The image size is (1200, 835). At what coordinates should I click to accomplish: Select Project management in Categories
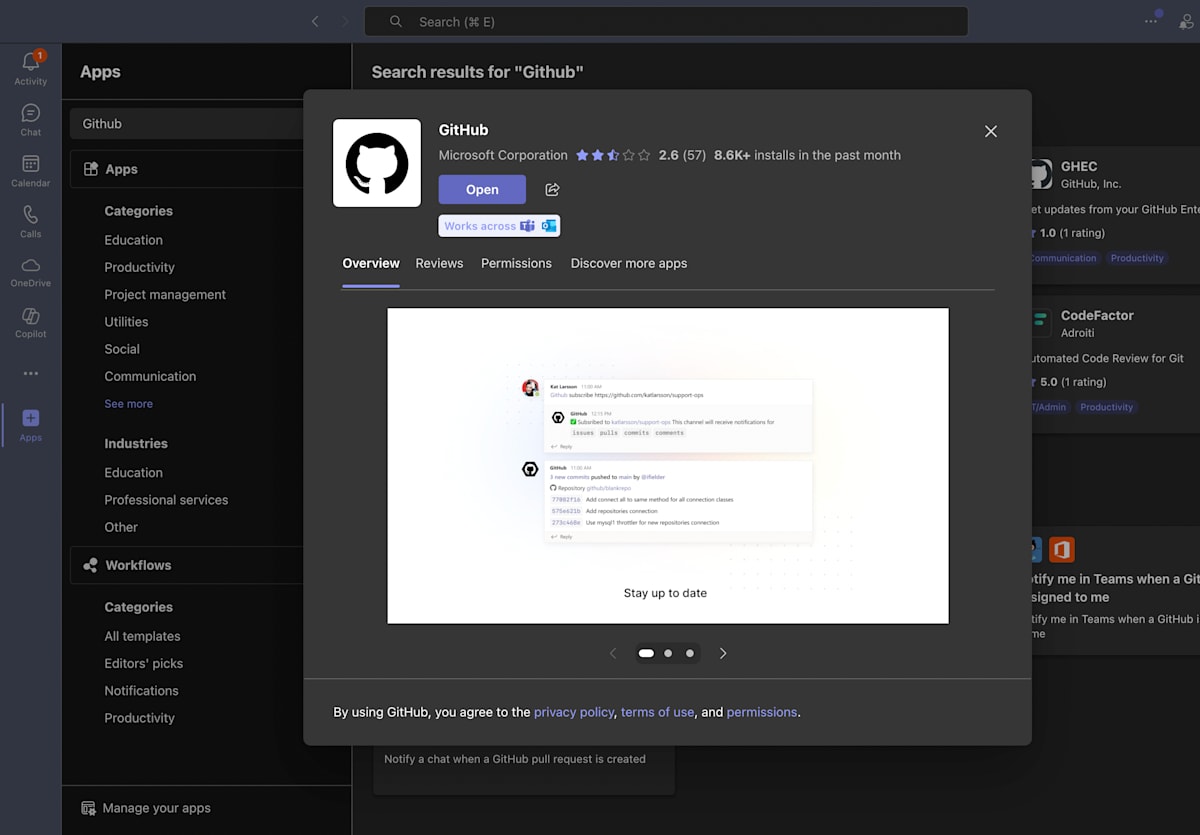164,294
